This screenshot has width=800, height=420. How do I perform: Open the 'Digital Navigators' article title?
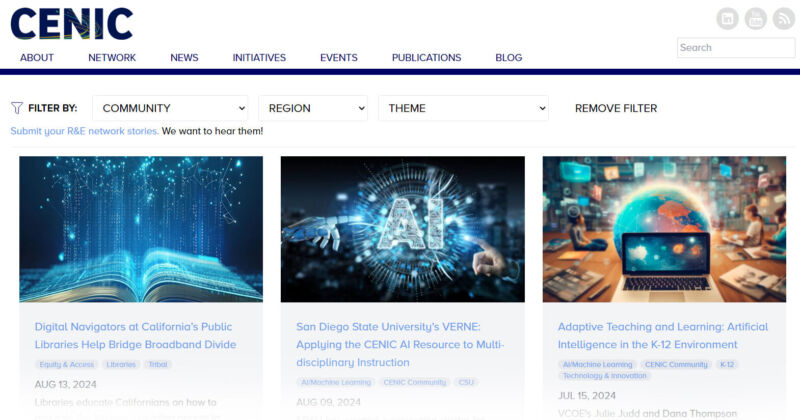point(135,335)
